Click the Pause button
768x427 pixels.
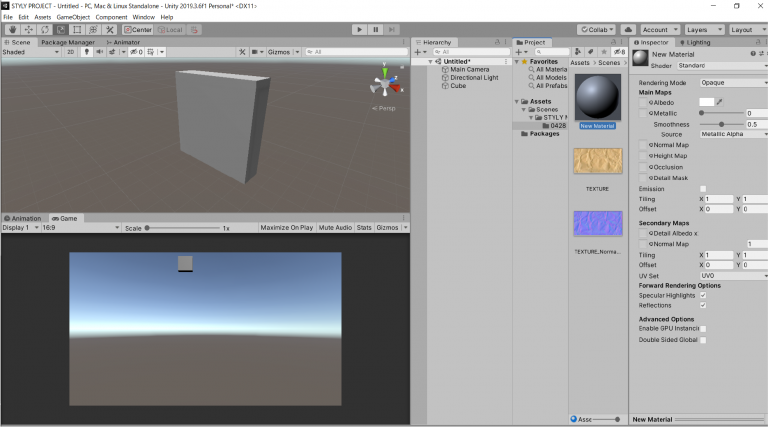376,30
